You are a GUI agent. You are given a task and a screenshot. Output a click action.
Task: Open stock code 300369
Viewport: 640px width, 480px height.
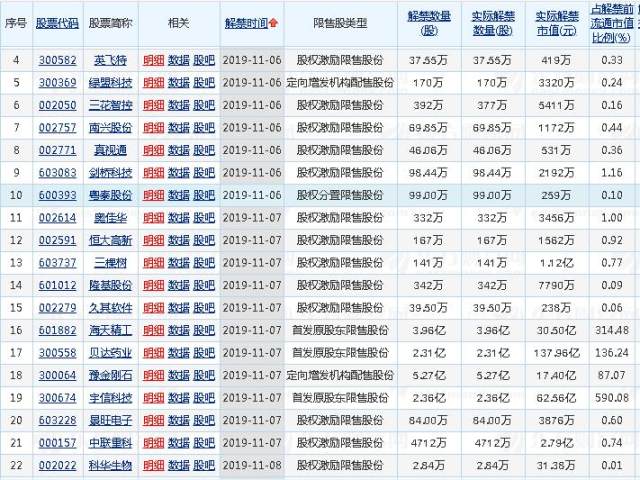58,83
